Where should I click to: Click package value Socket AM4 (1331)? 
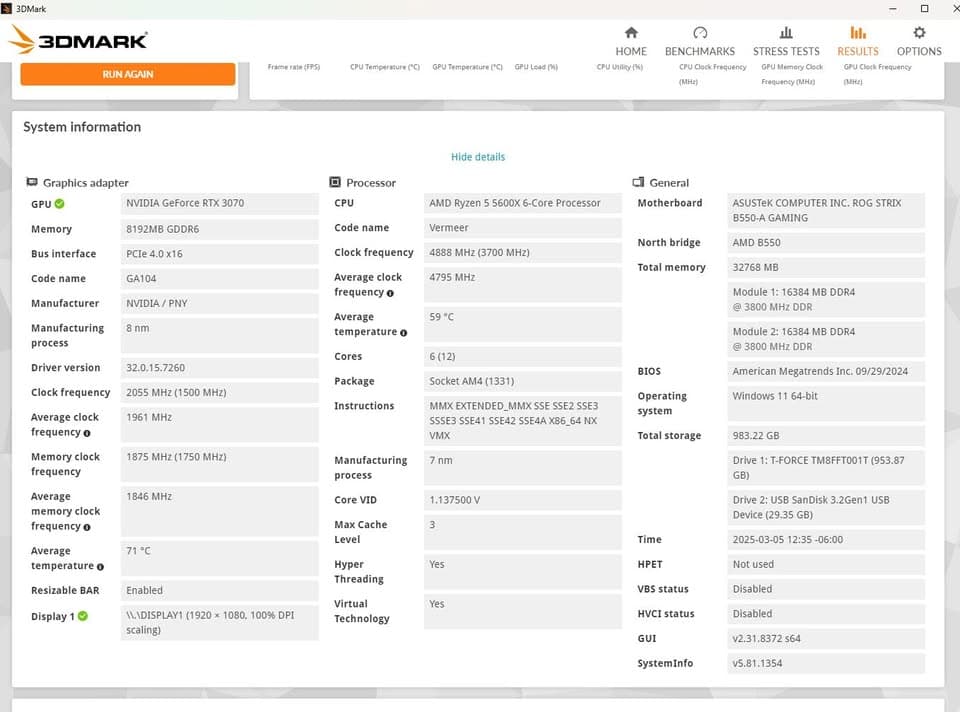522,381
